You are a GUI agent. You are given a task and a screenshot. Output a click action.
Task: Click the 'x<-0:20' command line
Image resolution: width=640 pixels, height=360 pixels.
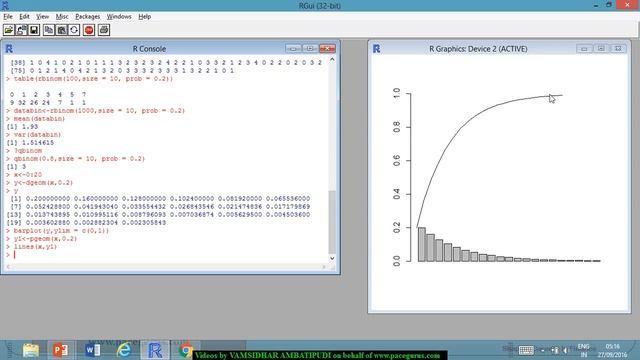pos(27,174)
